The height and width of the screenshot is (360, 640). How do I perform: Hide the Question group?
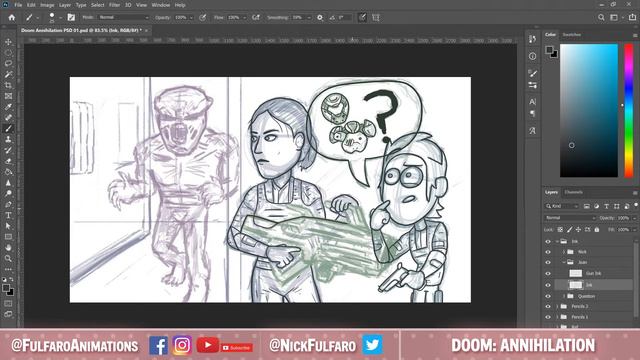coord(548,296)
